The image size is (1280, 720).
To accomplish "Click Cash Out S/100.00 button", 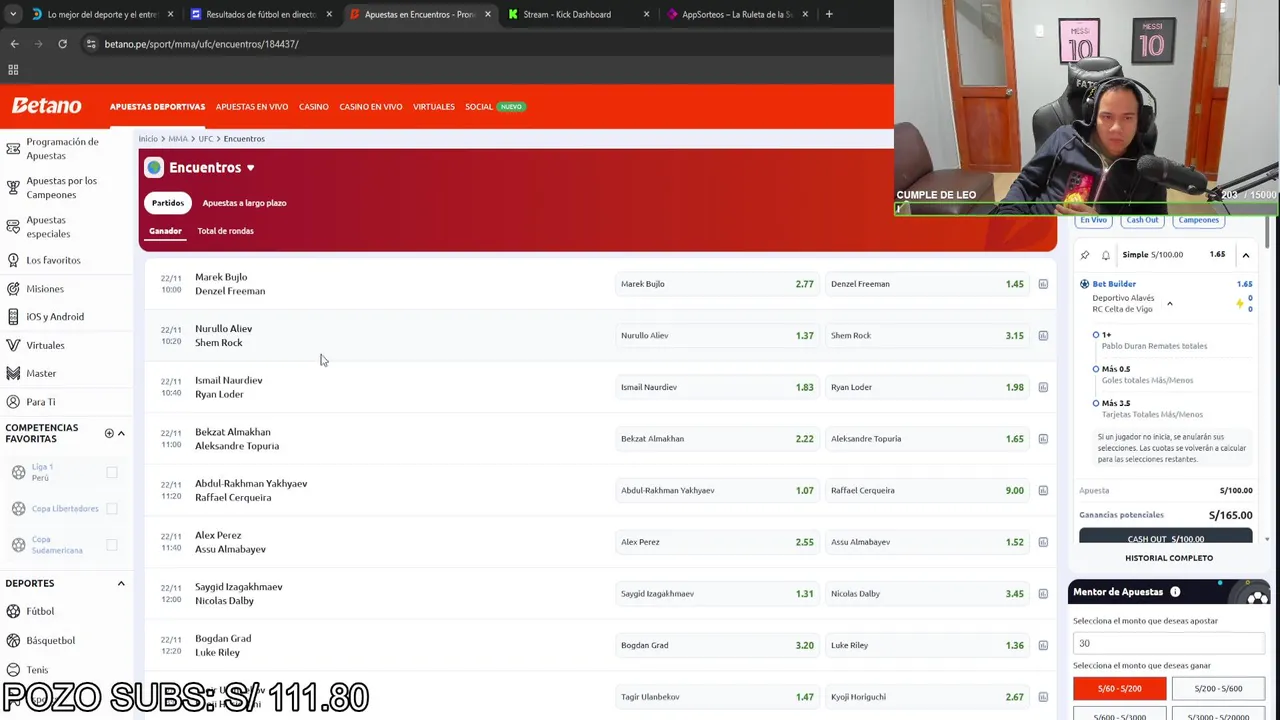I will 1165,538.
